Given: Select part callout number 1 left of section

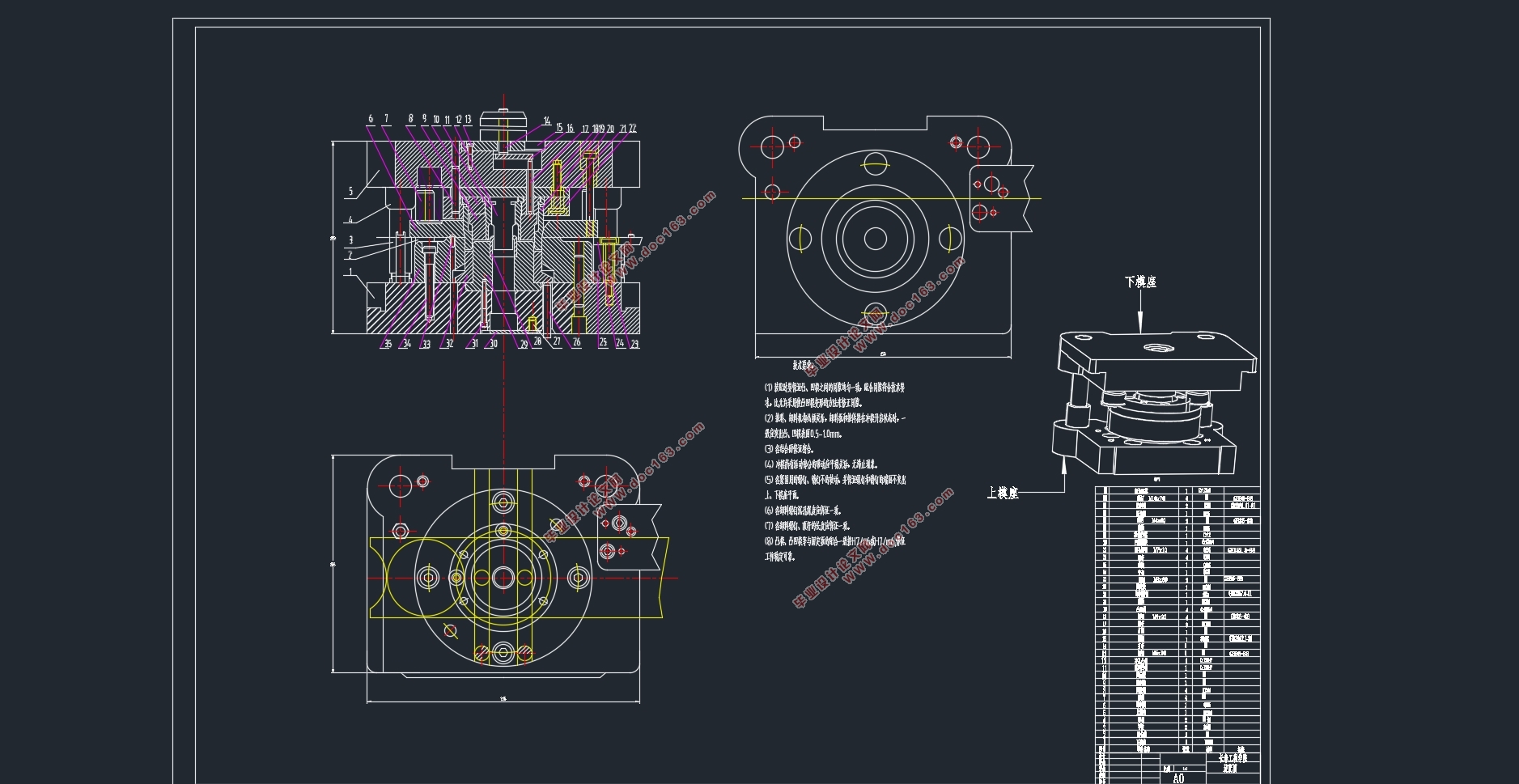Looking at the screenshot, I should pyautogui.click(x=350, y=272).
